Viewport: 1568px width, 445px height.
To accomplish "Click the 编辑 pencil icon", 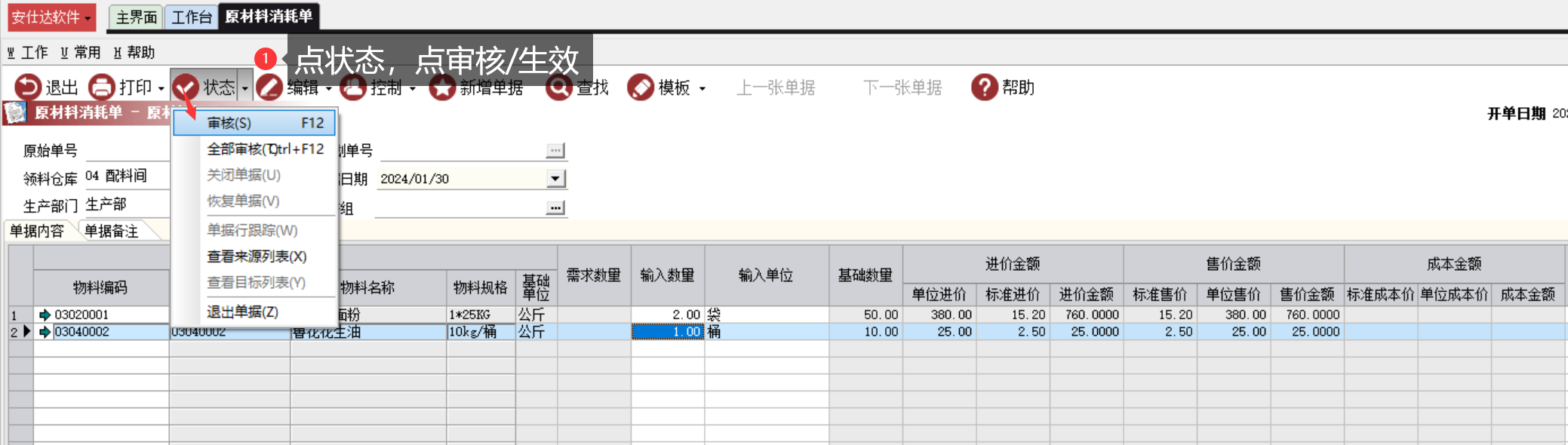I will tap(269, 87).
